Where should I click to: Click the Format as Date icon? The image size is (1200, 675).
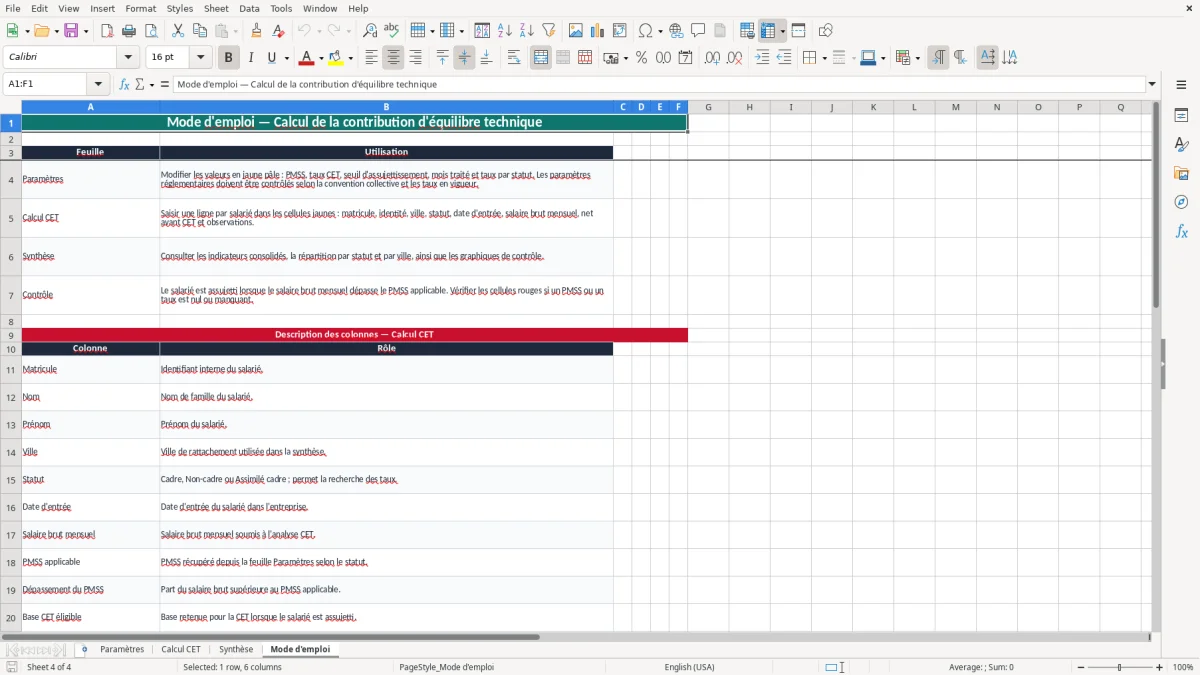click(685, 58)
